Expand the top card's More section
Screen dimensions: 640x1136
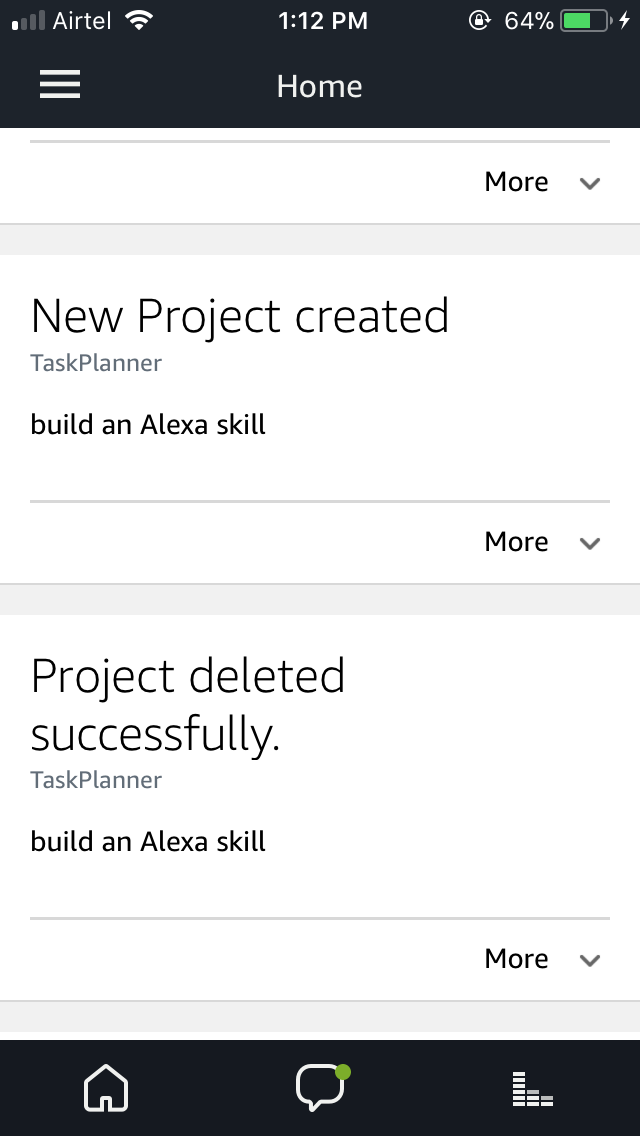(540, 182)
